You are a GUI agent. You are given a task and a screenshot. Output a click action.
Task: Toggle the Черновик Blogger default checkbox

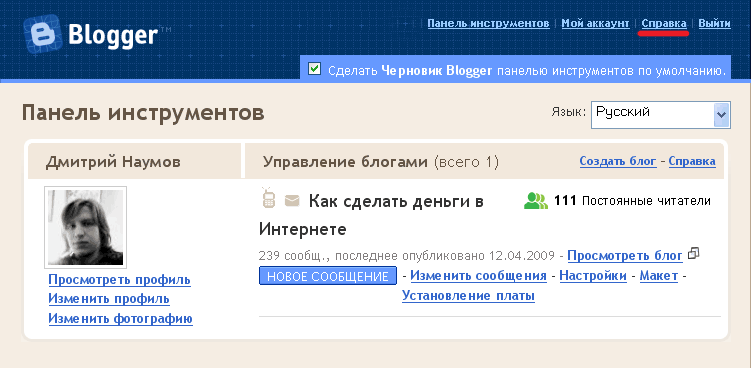[x=314, y=69]
